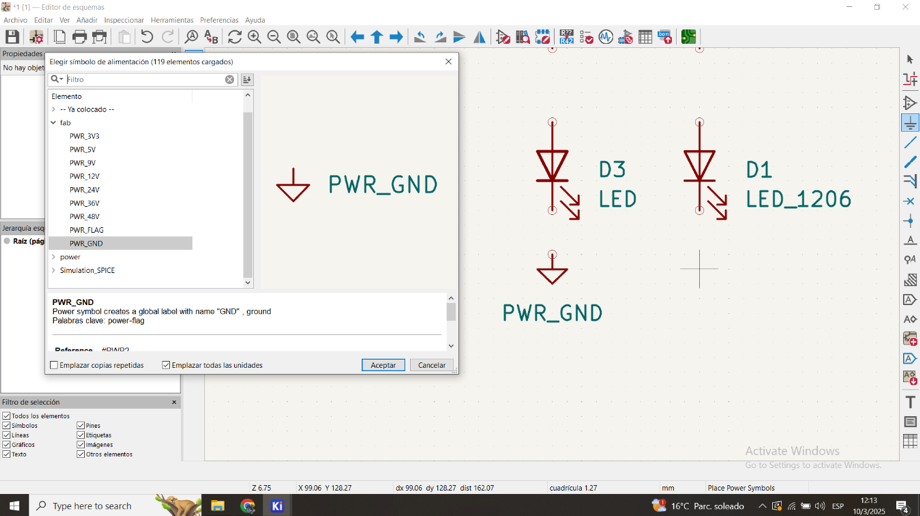Toggle Emplazar todas las unidades checkbox
This screenshot has width=920, height=516.
[166, 365]
